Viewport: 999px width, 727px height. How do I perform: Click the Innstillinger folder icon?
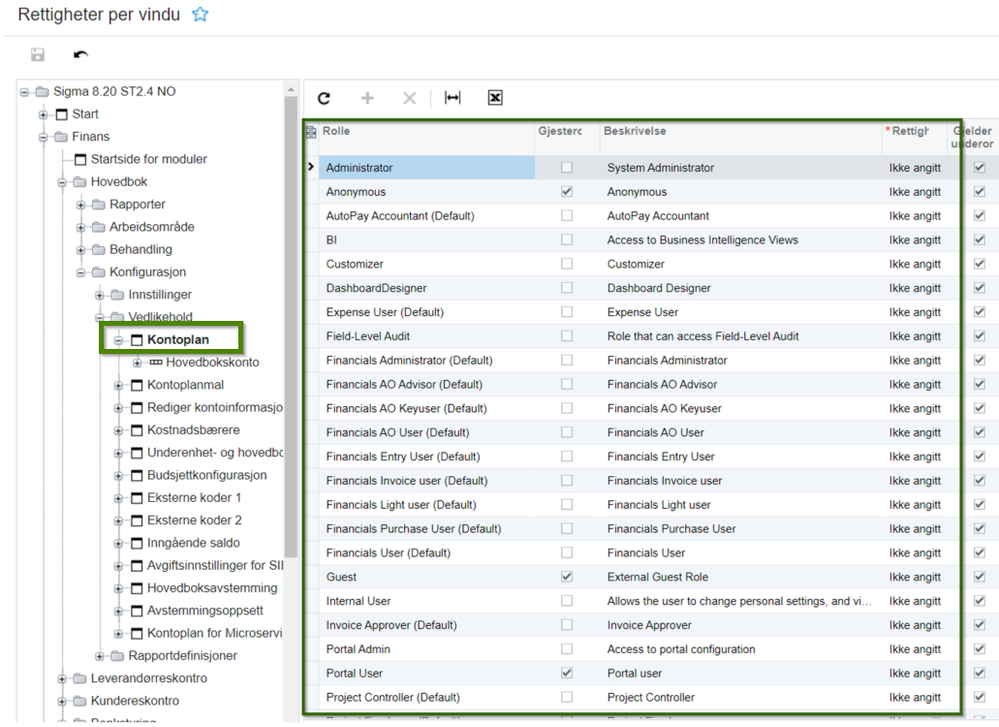pyautogui.click(x=117, y=295)
